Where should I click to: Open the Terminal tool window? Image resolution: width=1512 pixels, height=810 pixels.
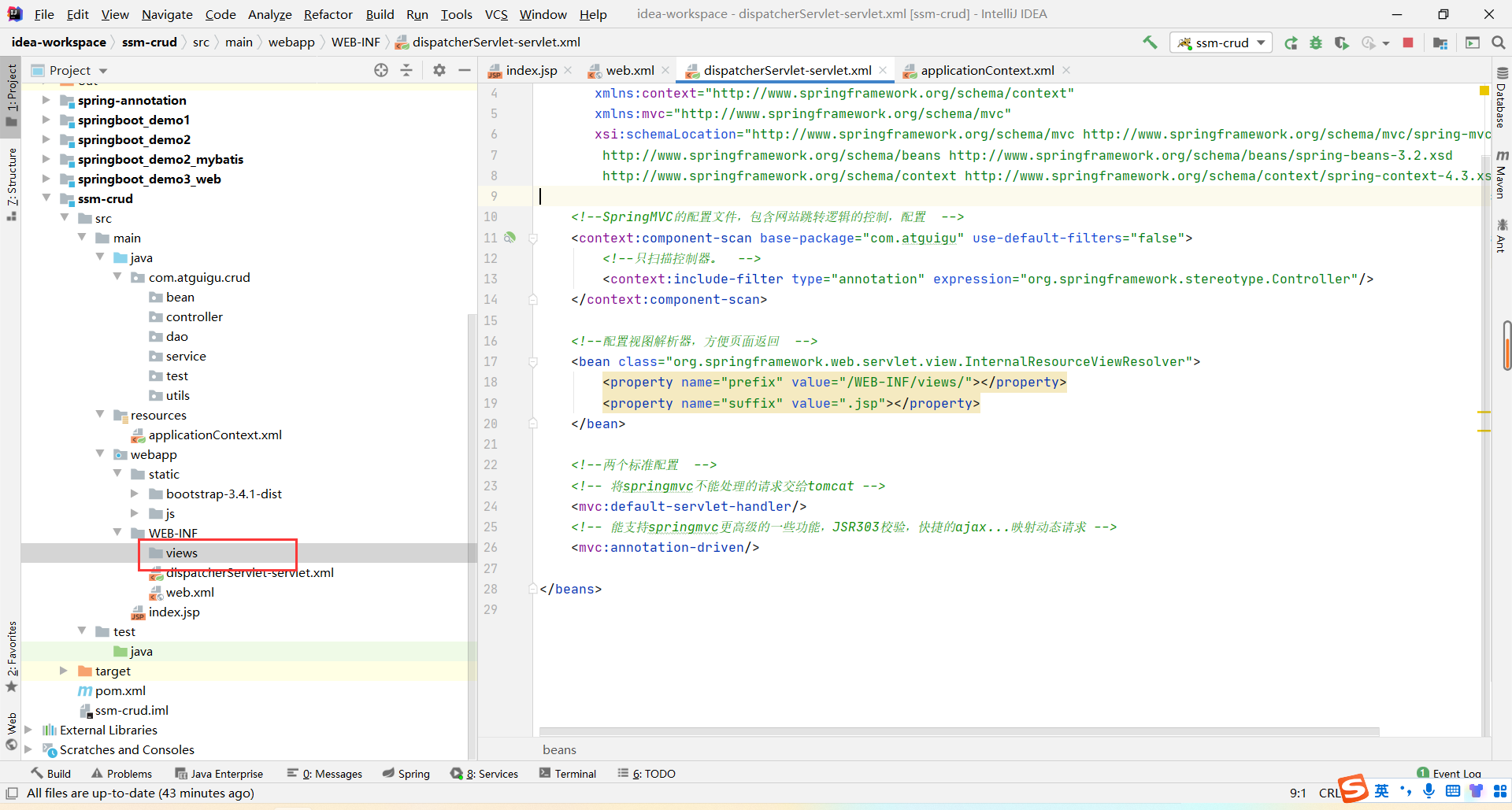click(568, 774)
